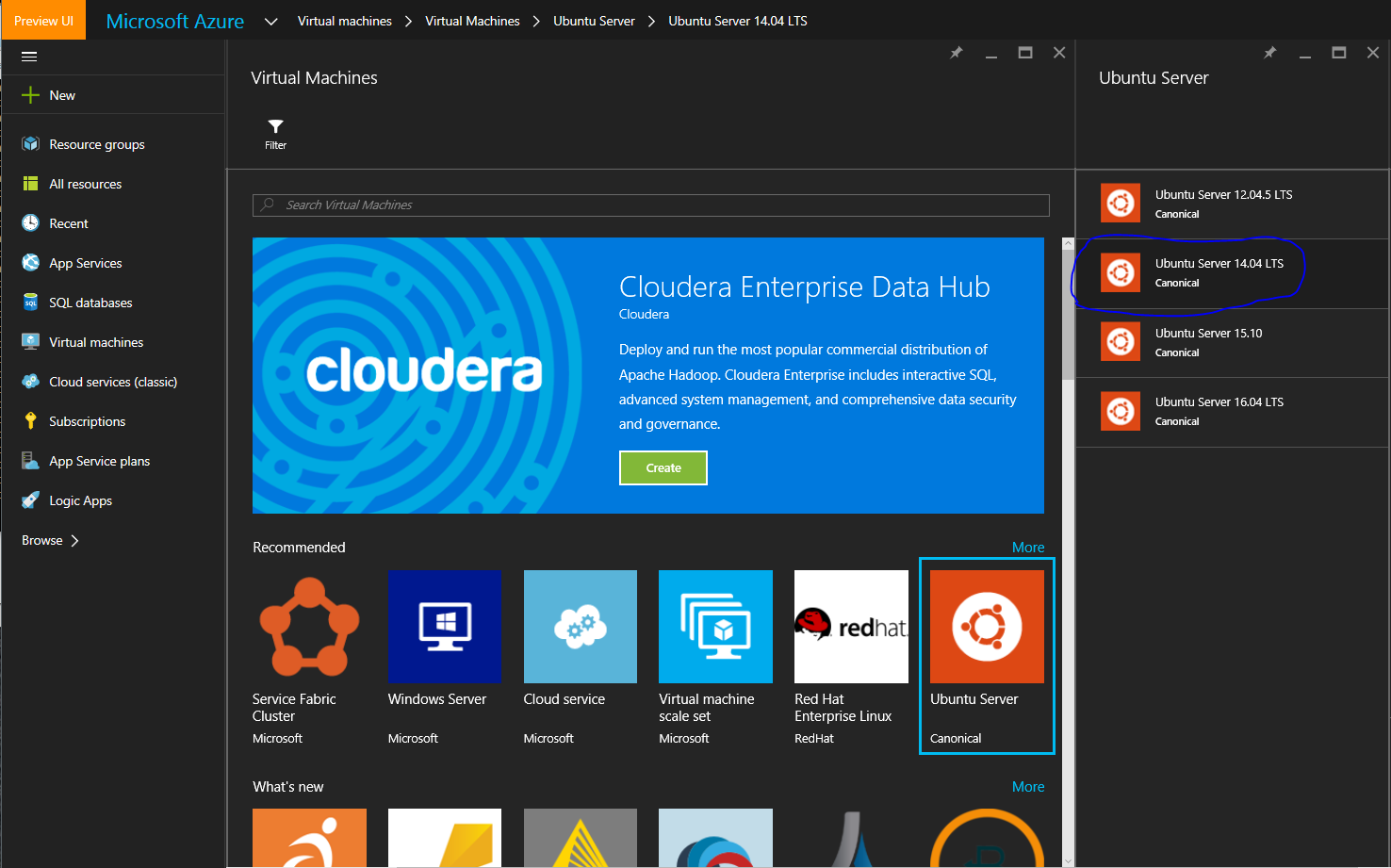The height and width of the screenshot is (868, 1391).
Task: Pin the Ubuntu Server blade
Action: 1270,53
